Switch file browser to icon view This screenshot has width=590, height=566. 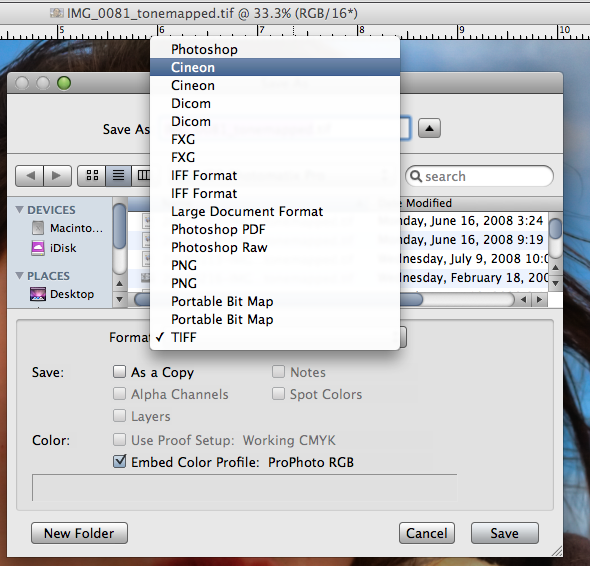(x=92, y=176)
